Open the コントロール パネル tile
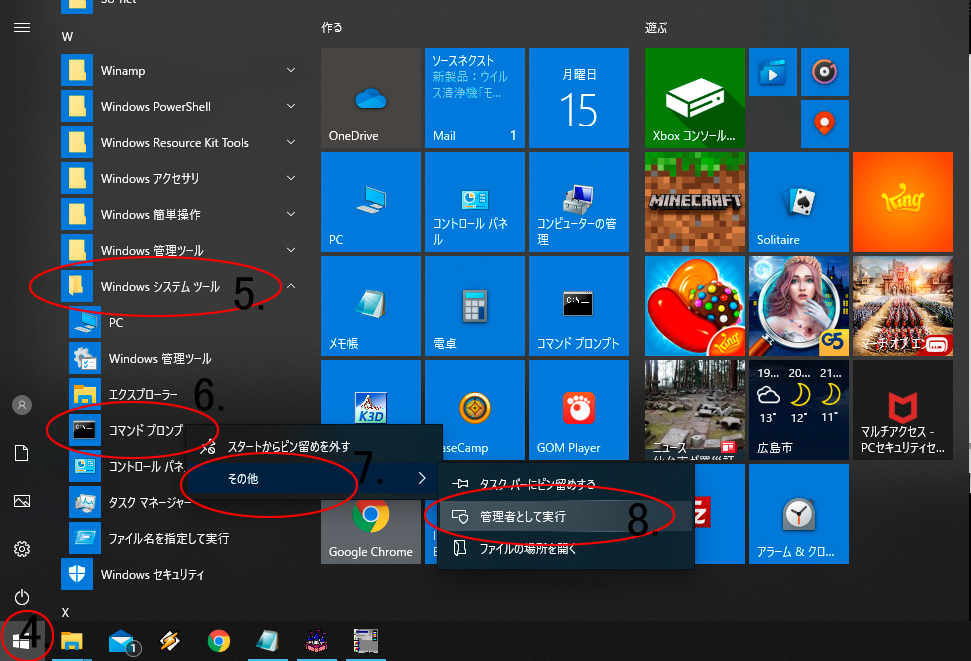The image size is (971, 661). point(474,202)
